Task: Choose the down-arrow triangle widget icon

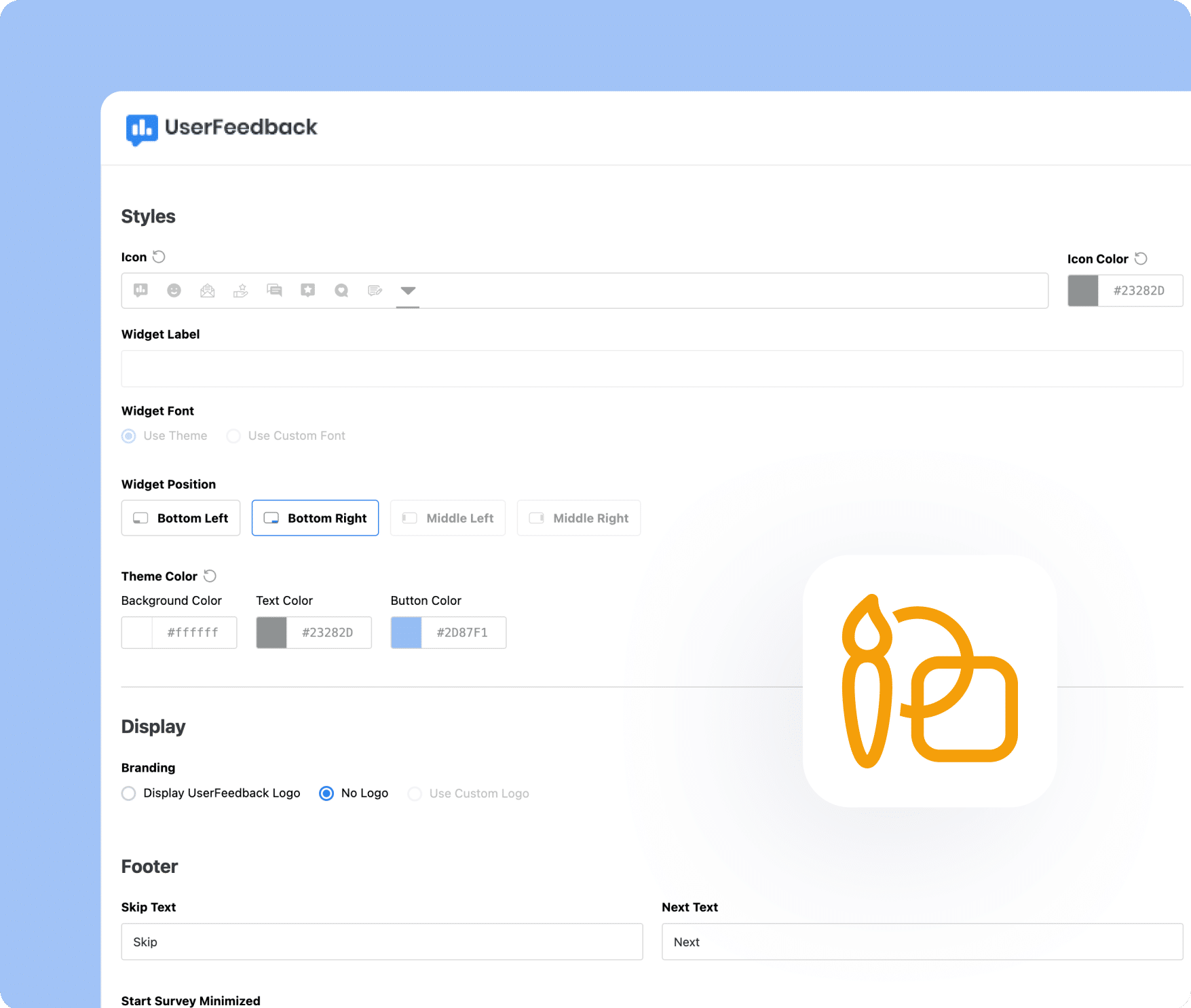Action: coord(408,291)
